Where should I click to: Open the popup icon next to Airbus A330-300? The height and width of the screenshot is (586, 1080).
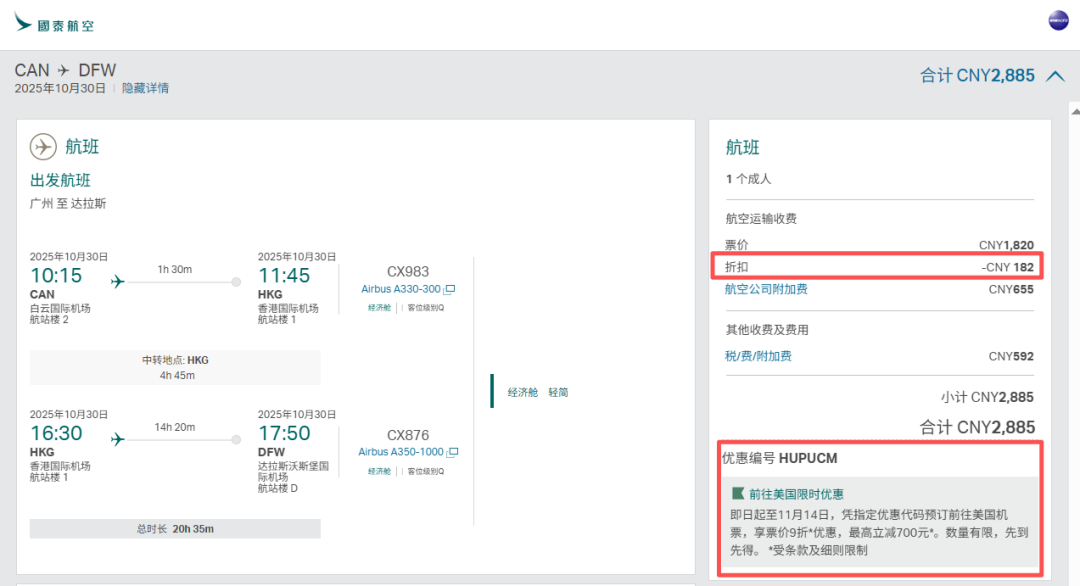[450, 289]
